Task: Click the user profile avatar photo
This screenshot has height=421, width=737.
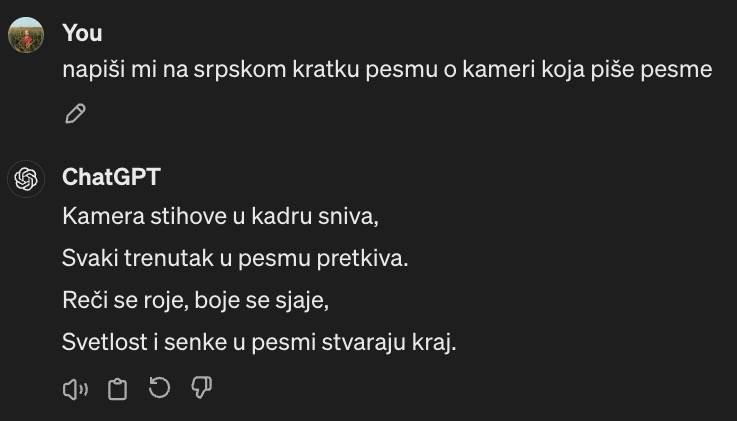Action: [x=26, y=38]
